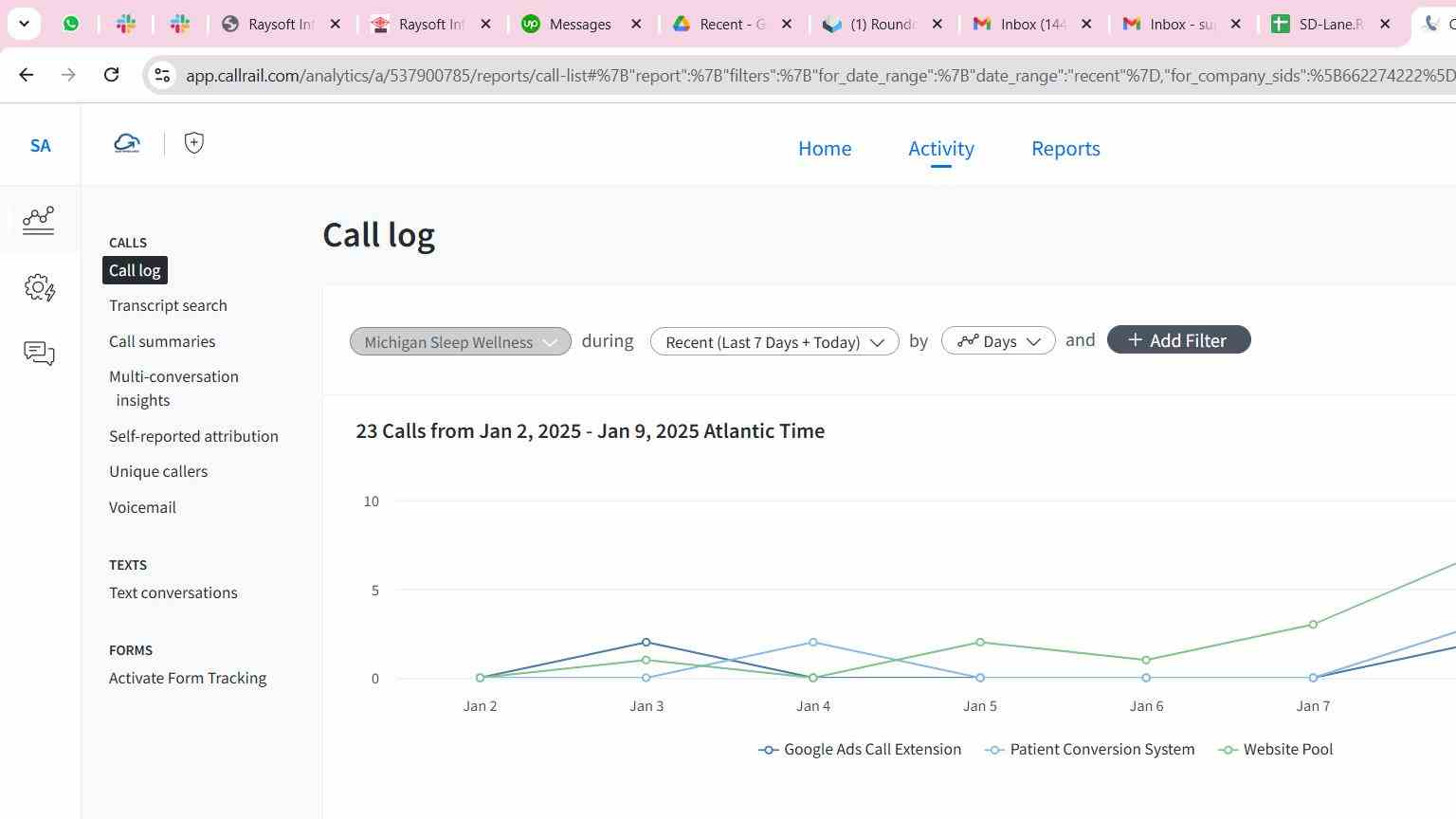Screen dimensions: 1456x819
Task: Close the Messages tab
Action: (637, 25)
